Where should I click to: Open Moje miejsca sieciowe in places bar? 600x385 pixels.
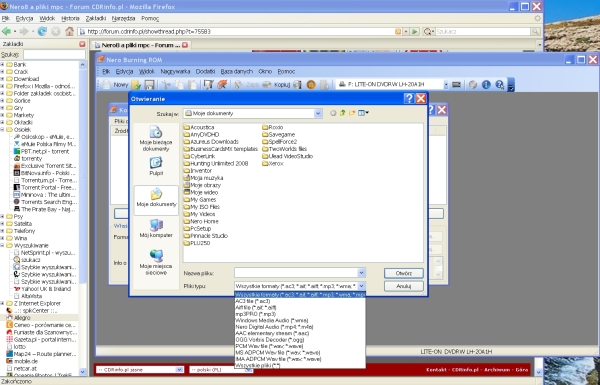click(156, 262)
